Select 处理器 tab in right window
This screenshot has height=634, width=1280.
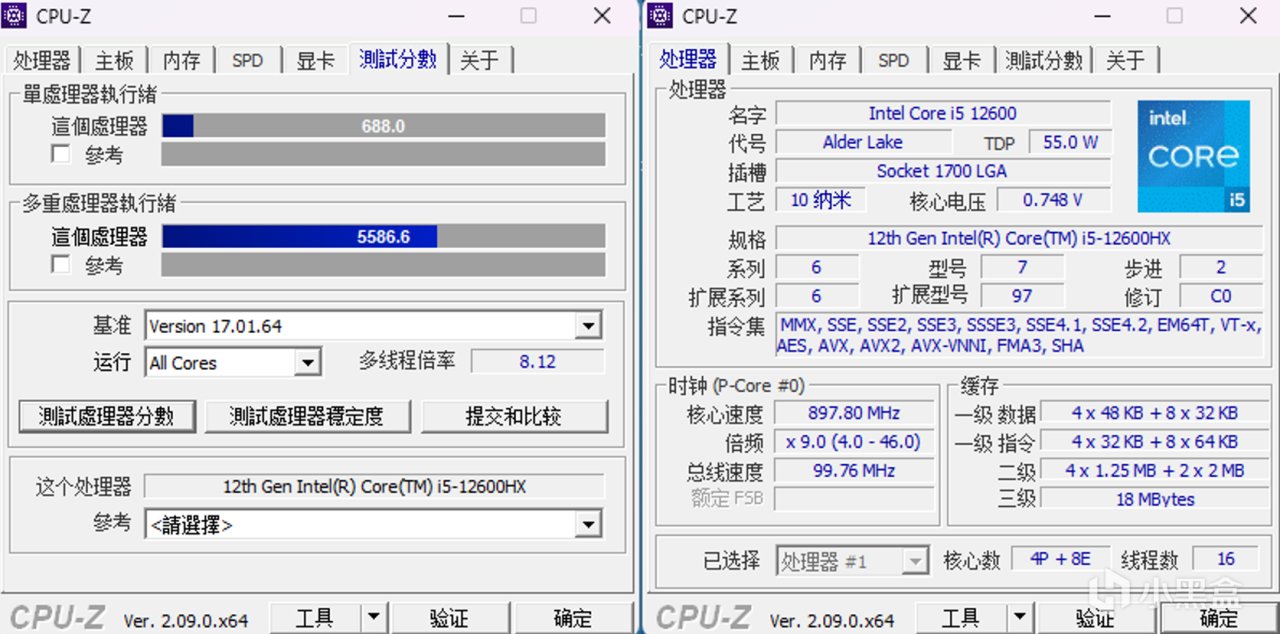click(688, 59)
